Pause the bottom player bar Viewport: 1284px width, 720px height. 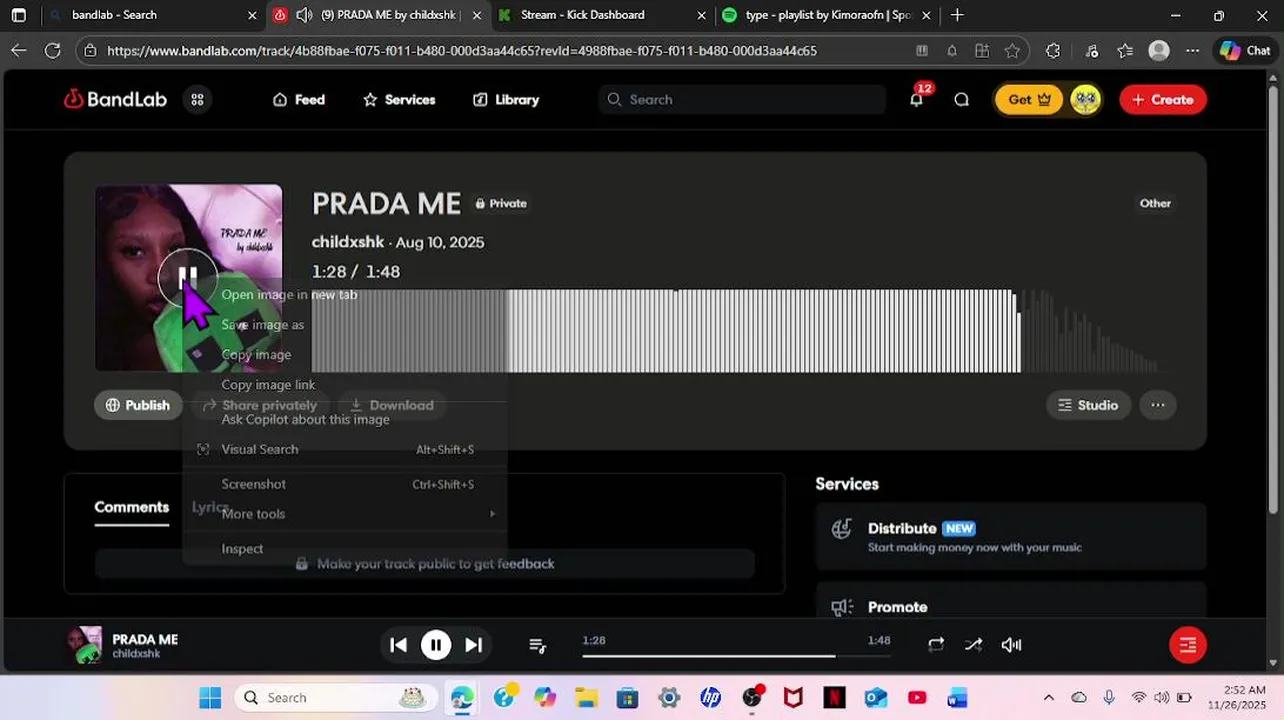pos(436,645)
